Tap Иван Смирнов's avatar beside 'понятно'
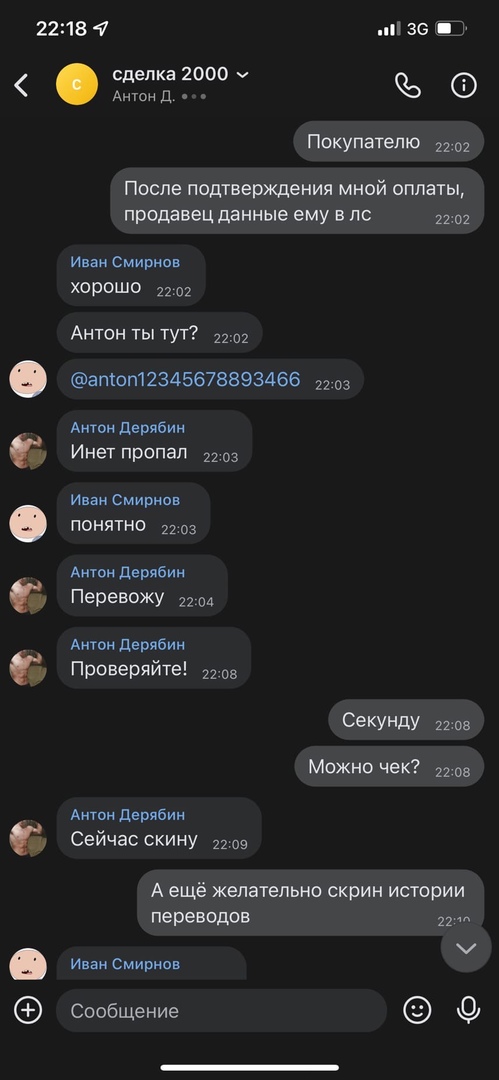Viewport: 499px width, 1080px height. point(28,523)
